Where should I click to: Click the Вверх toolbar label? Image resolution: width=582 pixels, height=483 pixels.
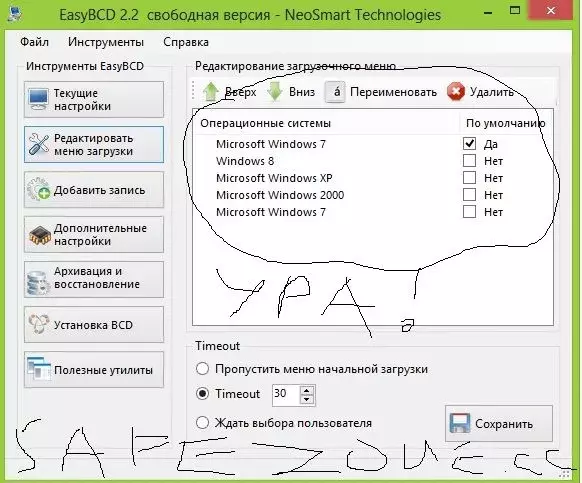coord(241,92)
